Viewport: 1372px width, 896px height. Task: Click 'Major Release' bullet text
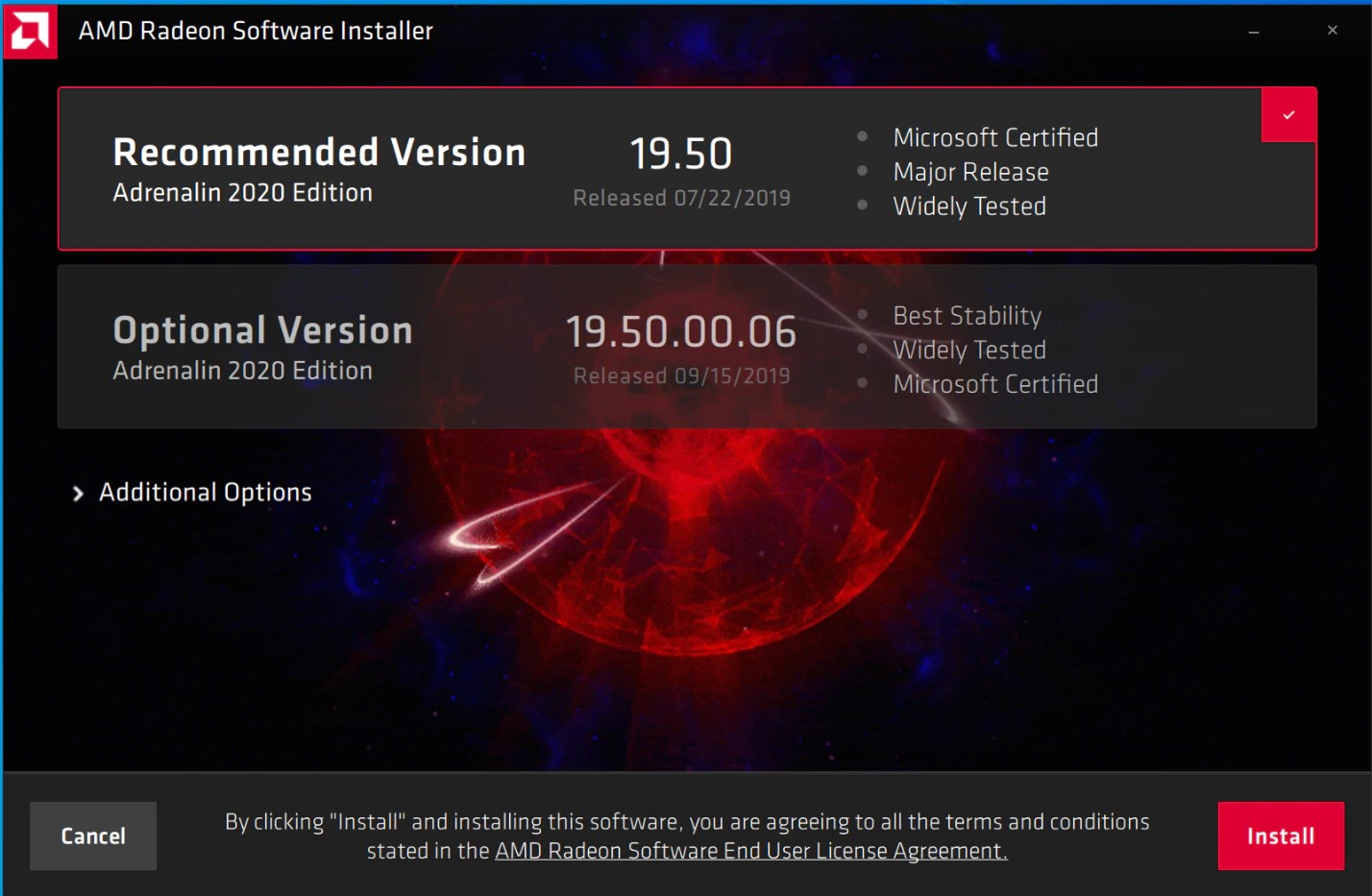point(970,172)
